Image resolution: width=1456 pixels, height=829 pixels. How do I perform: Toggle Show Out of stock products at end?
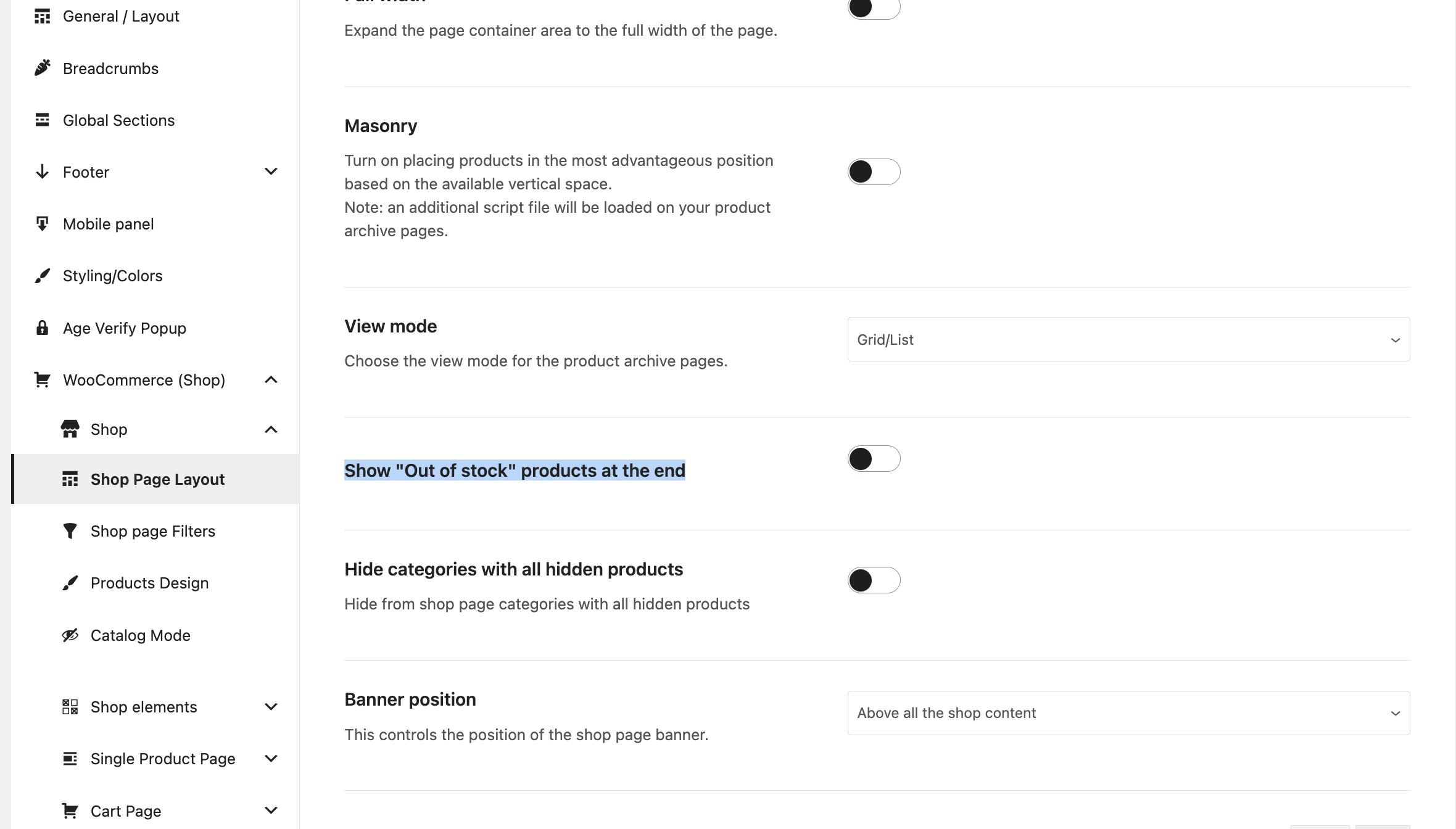874,459
